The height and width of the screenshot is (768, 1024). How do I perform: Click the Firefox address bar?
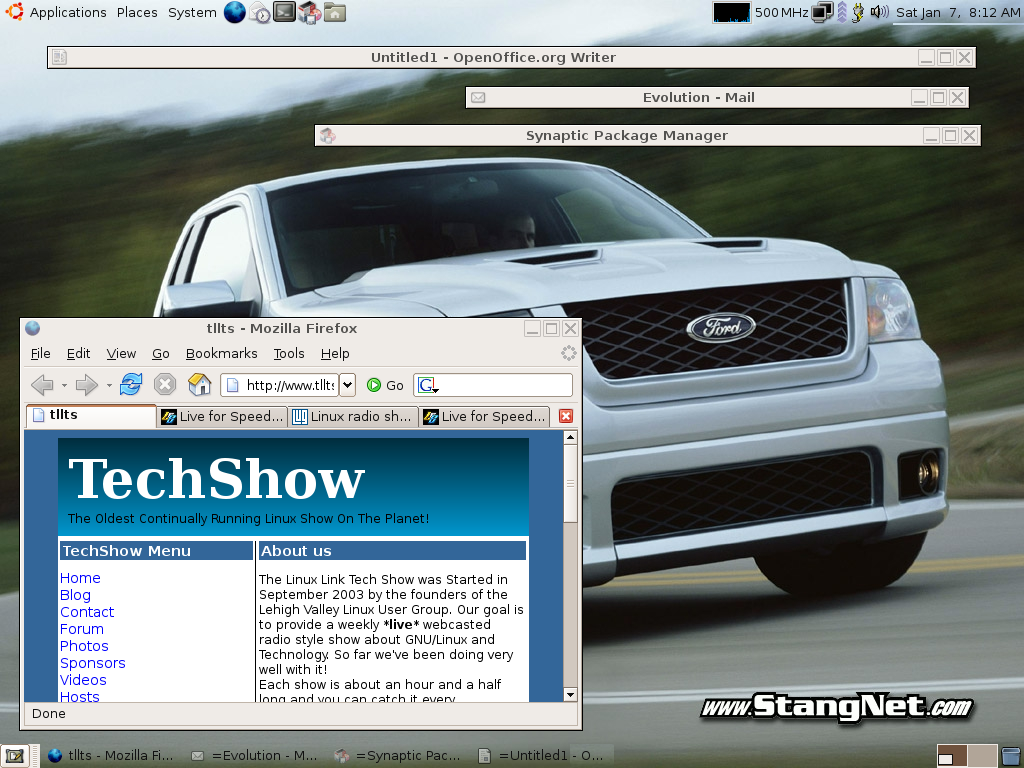point(280,385)
